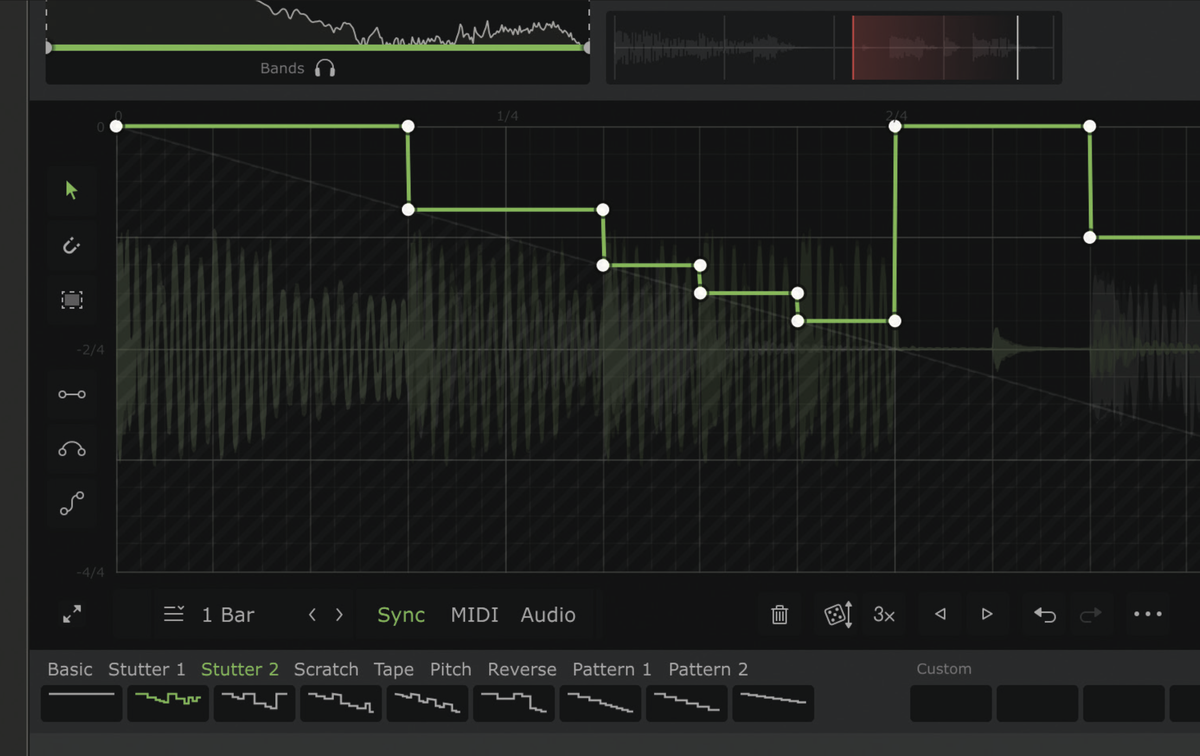1200x756 pixels.
Task: Expand the editor with the fullscreen arrows icon
Action: 71,614
